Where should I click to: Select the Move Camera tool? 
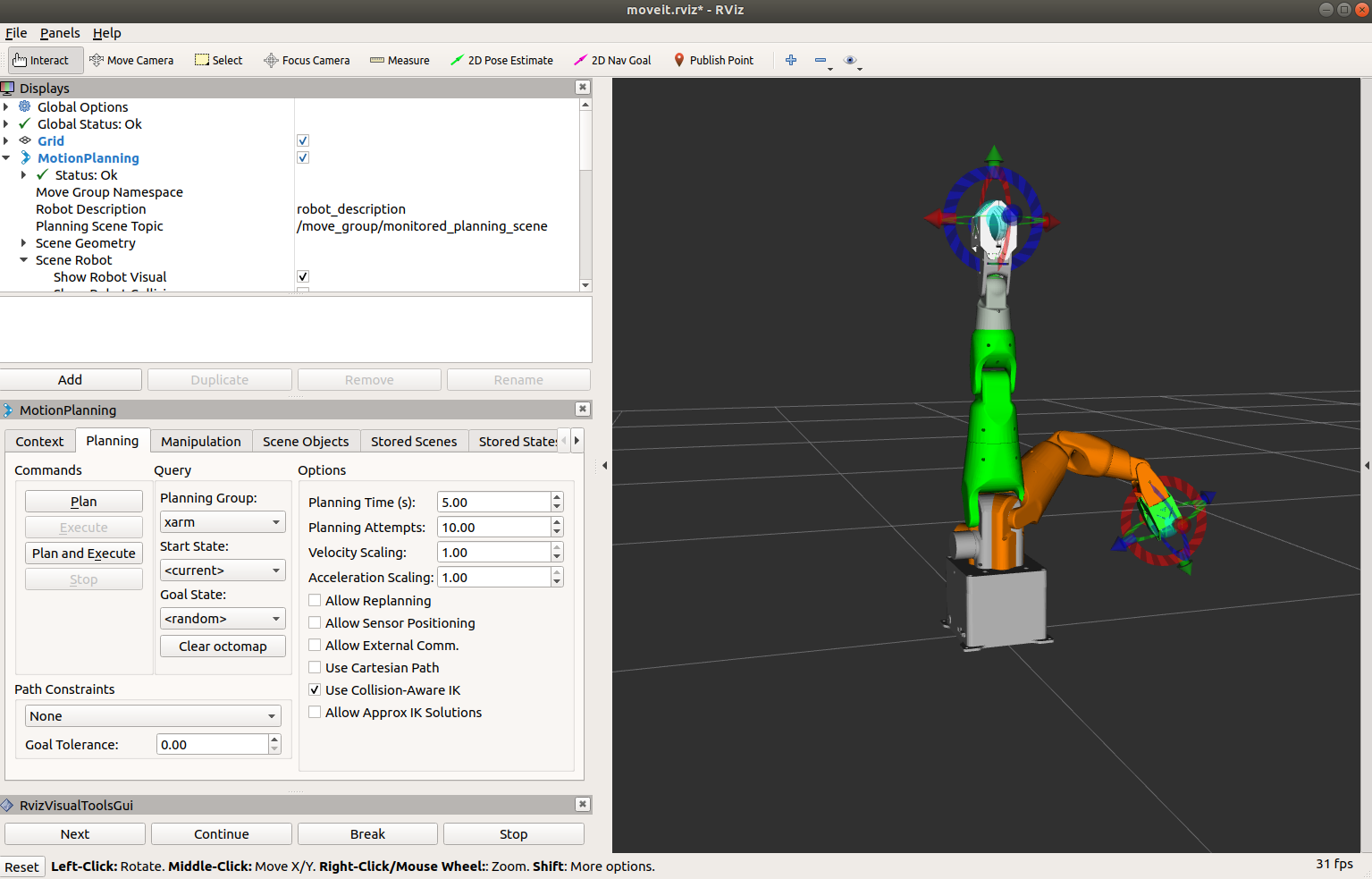pyautogui.click(x=131, y=60)
